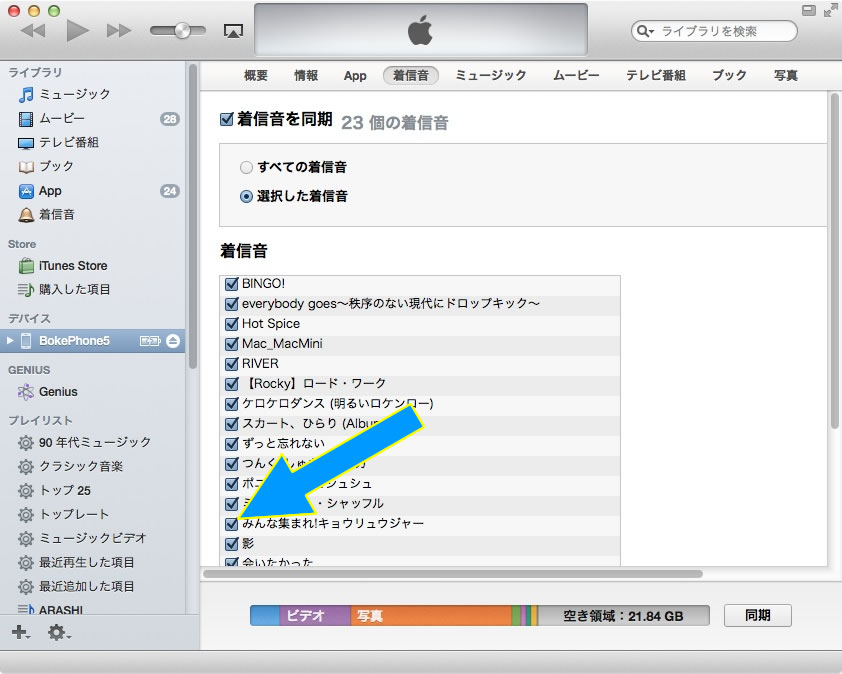Toggle the 着信音を同期 checkbox
The width and height of the screenshot is (842, 674).
[227, 119]
